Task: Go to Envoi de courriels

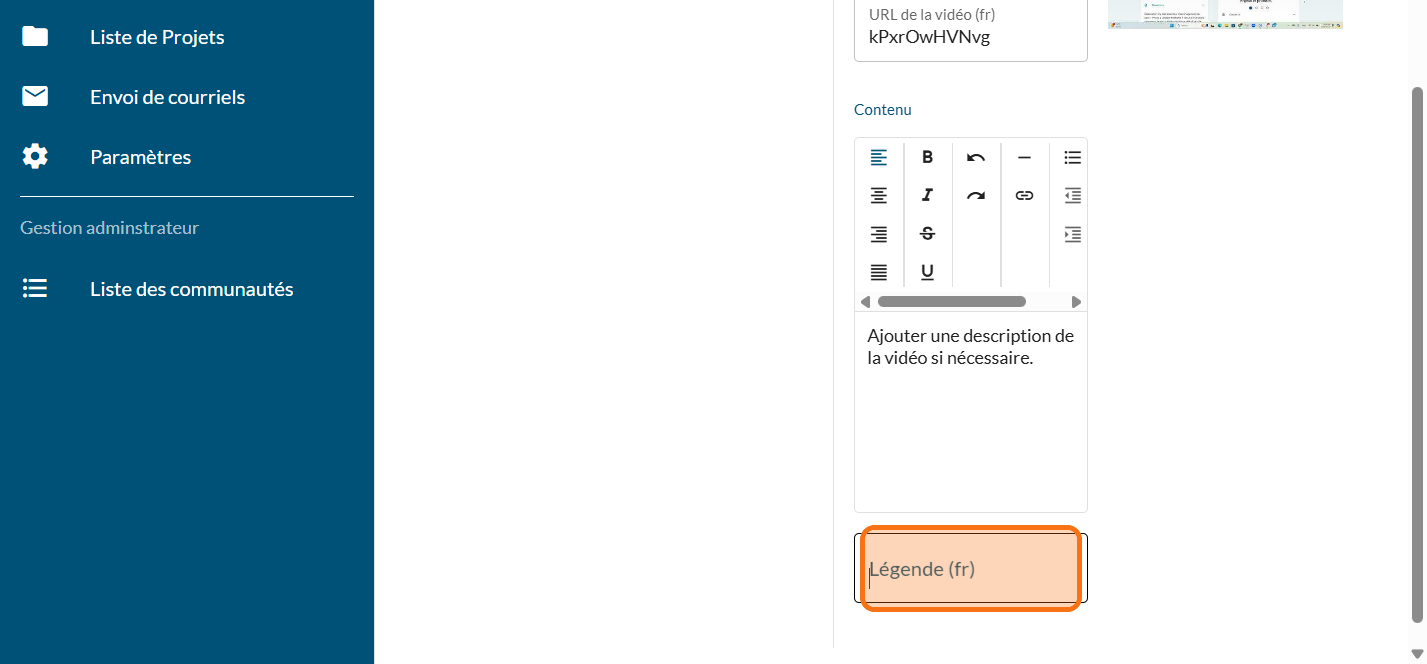Action: [x=167, y=97]
